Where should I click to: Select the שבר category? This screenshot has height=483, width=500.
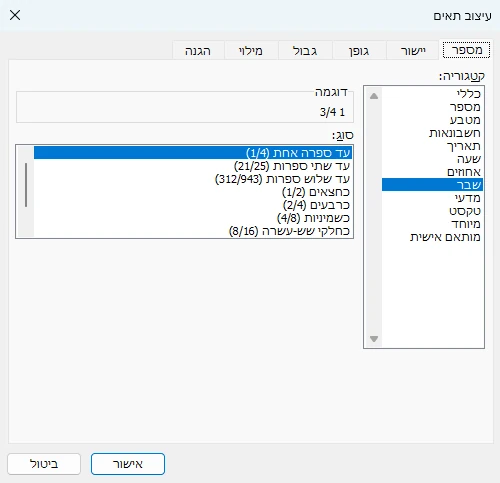[x=432, y=185]
